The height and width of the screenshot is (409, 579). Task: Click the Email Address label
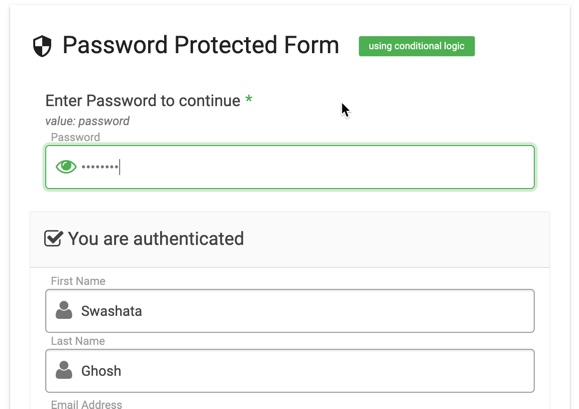(x=86, y=404)
